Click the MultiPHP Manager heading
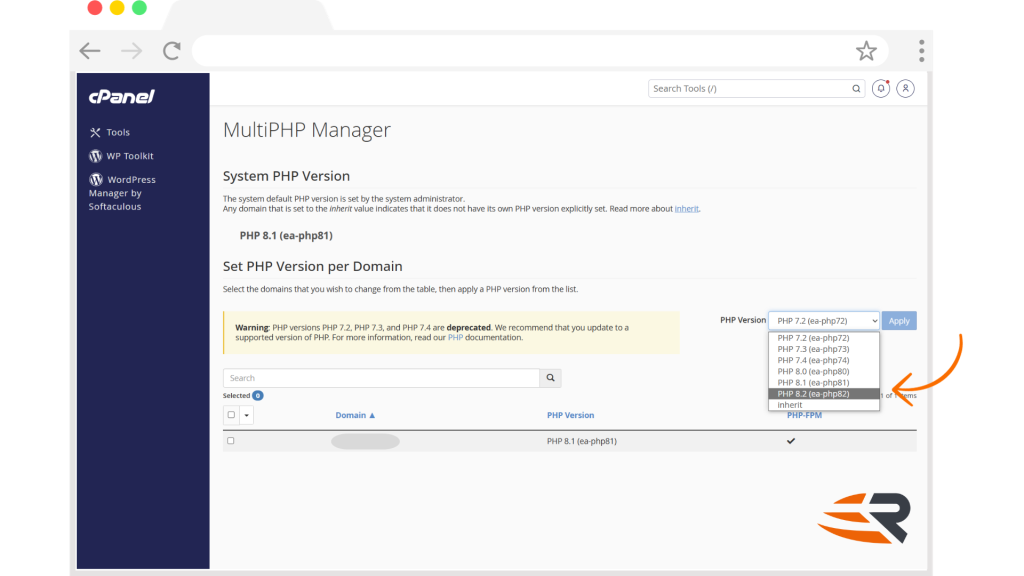Screen dimensions: 1024x576 pos(306,130)
